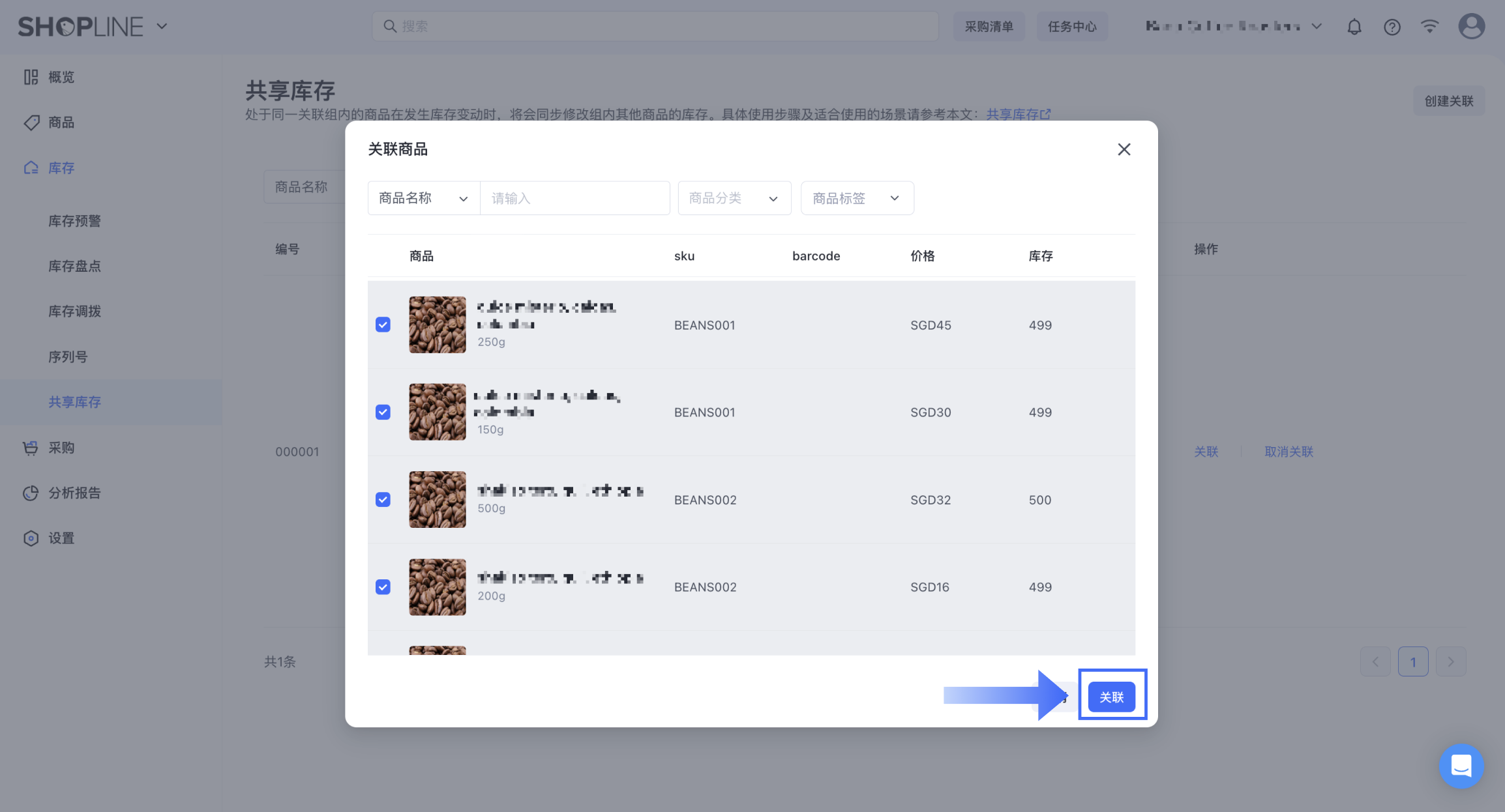
Task: Expand the 商品分类 category dropdown
Action: click(x=734, y=198)
